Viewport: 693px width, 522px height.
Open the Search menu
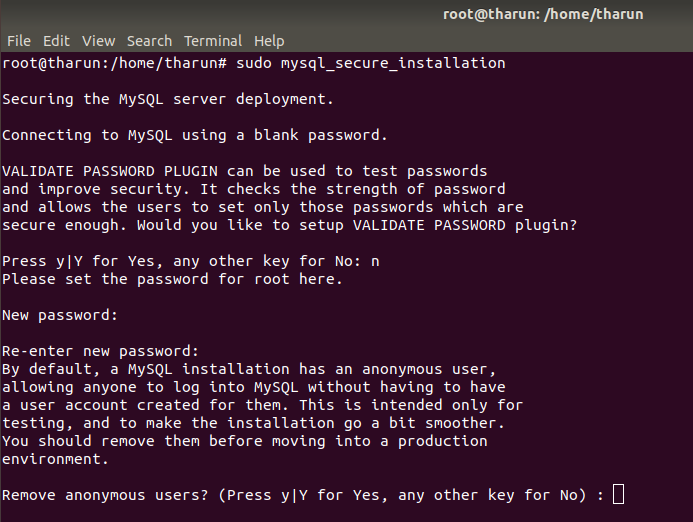(x=149, y=41)
